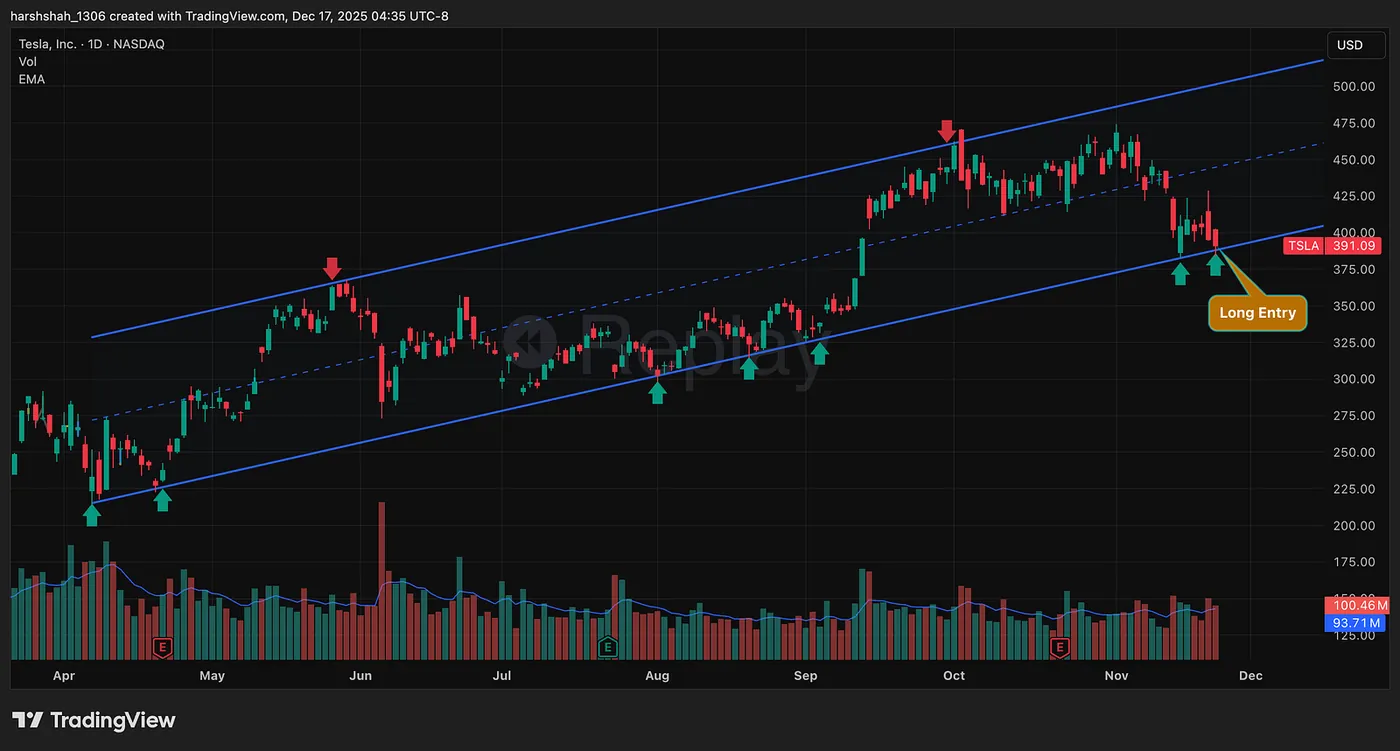Click the 125.00 price axis label
1400x751 pixels.
point(1353,636)
